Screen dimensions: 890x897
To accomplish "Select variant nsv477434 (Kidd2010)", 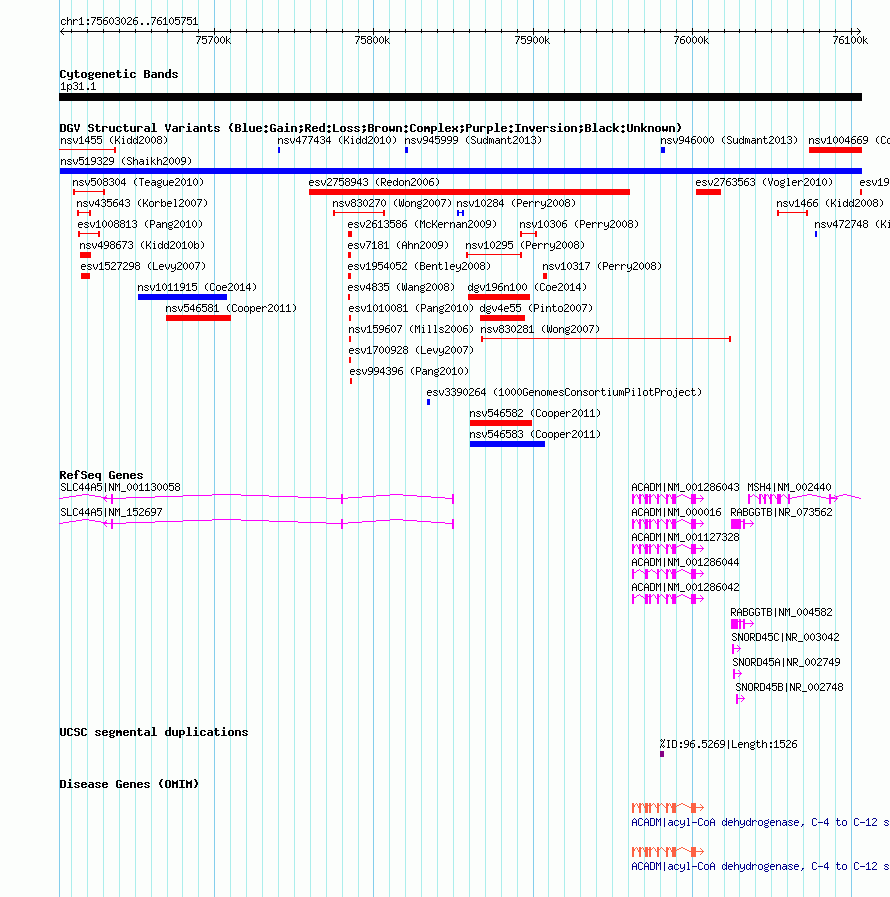I will tap(337, 140).
